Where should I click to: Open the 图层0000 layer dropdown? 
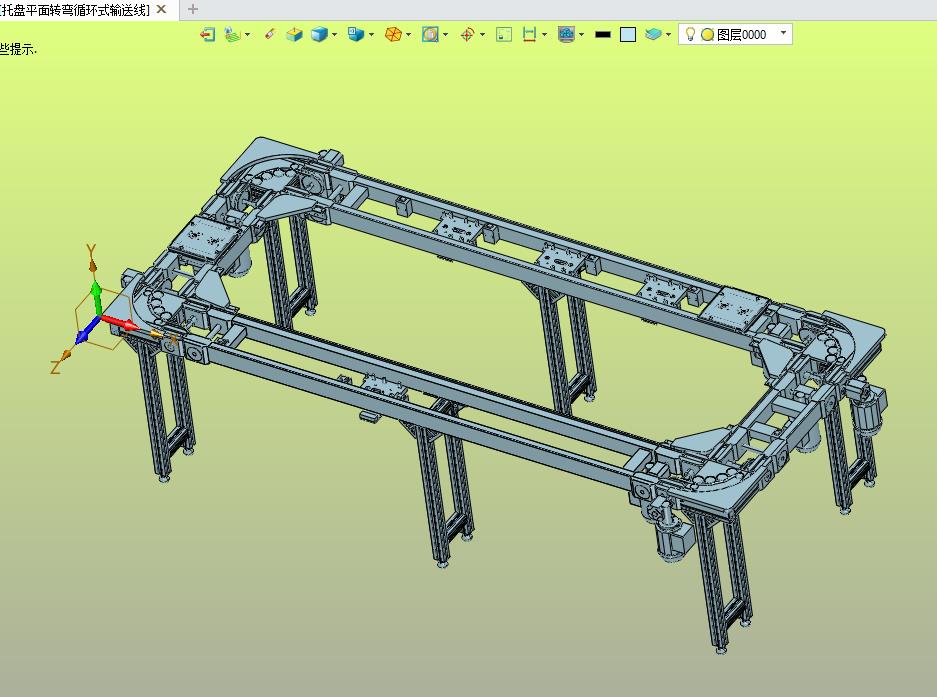click(783, 33)
